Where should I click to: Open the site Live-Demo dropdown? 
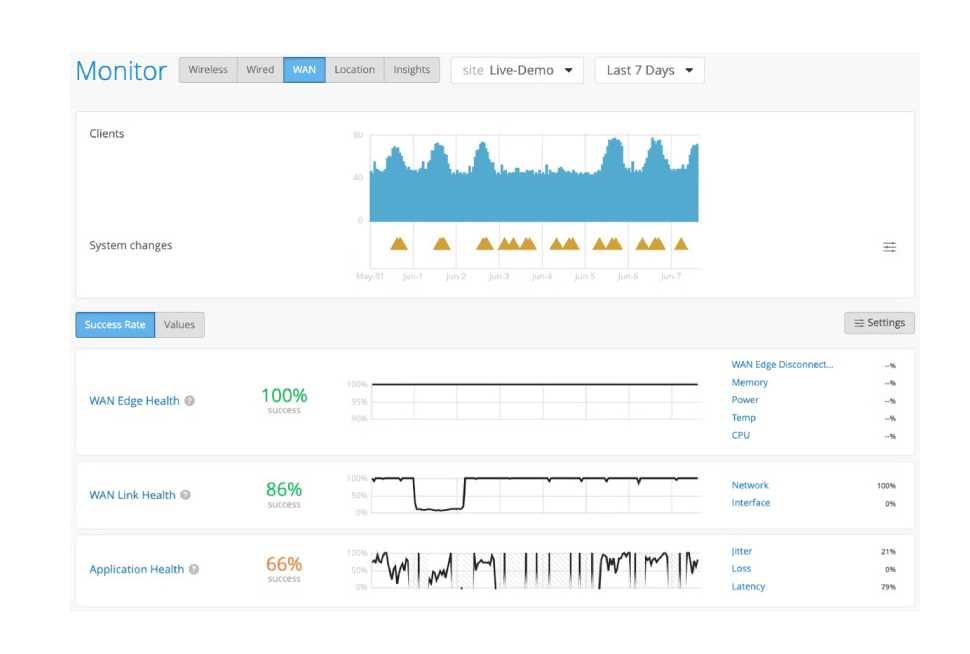tap(517, 71)
